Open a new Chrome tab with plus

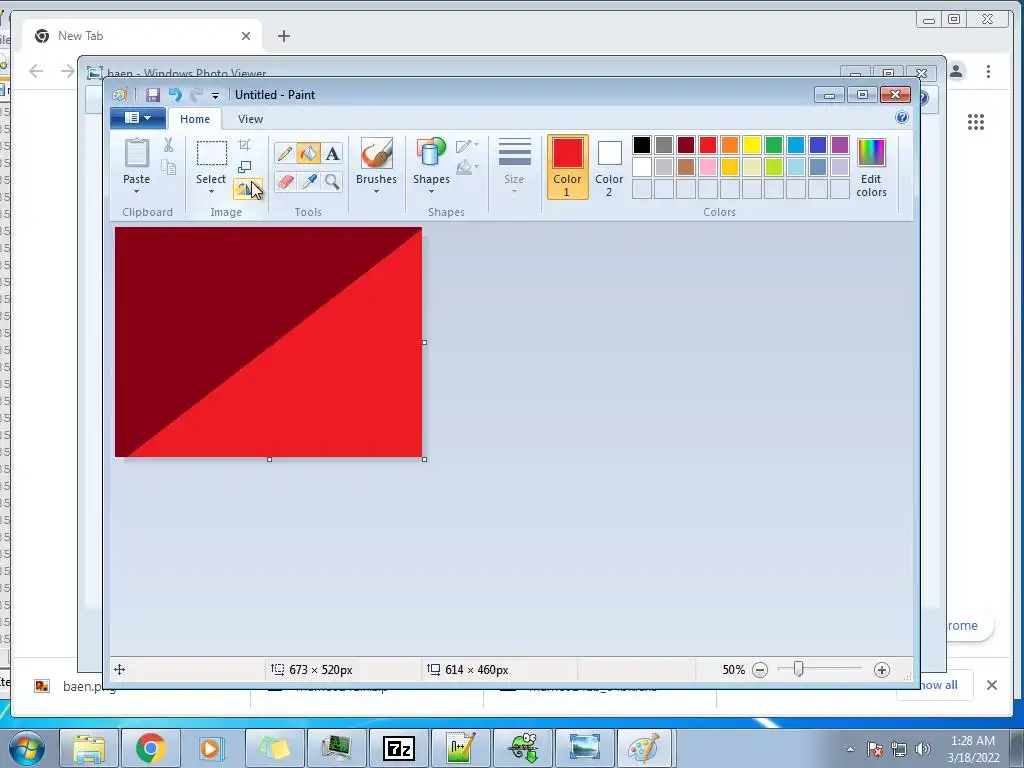point(283,36)
